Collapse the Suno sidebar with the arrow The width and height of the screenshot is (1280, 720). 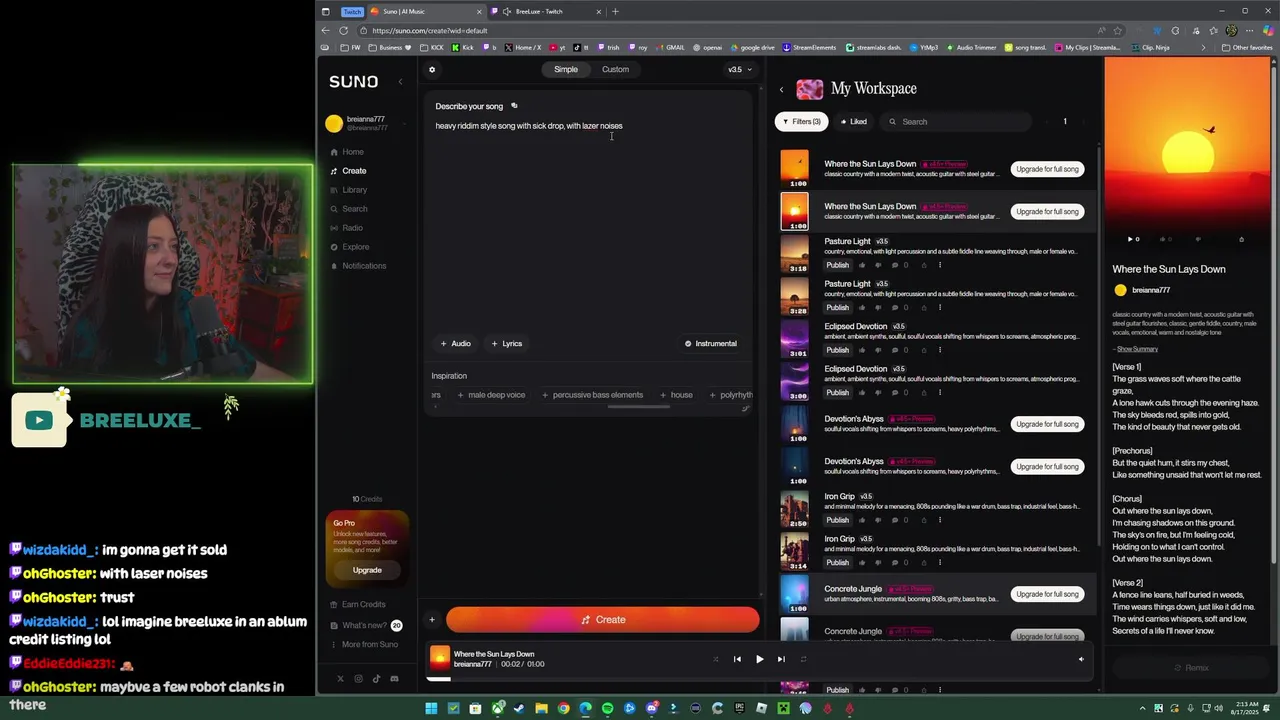400,82
